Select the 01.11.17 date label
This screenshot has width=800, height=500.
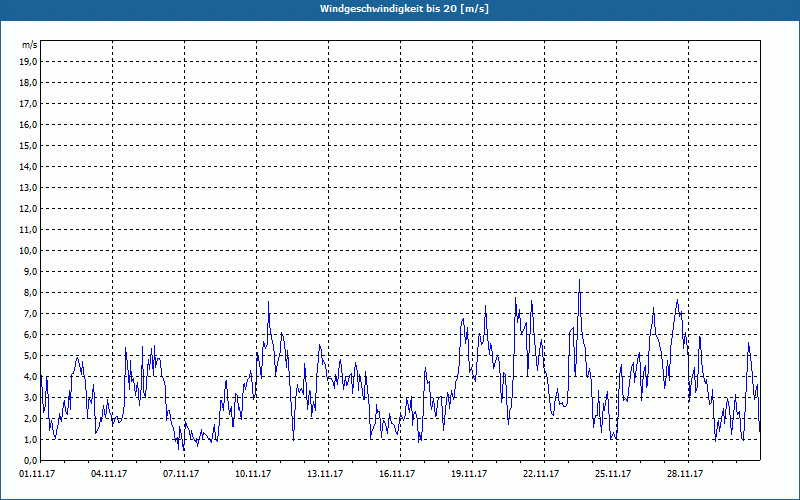[37, 474]
